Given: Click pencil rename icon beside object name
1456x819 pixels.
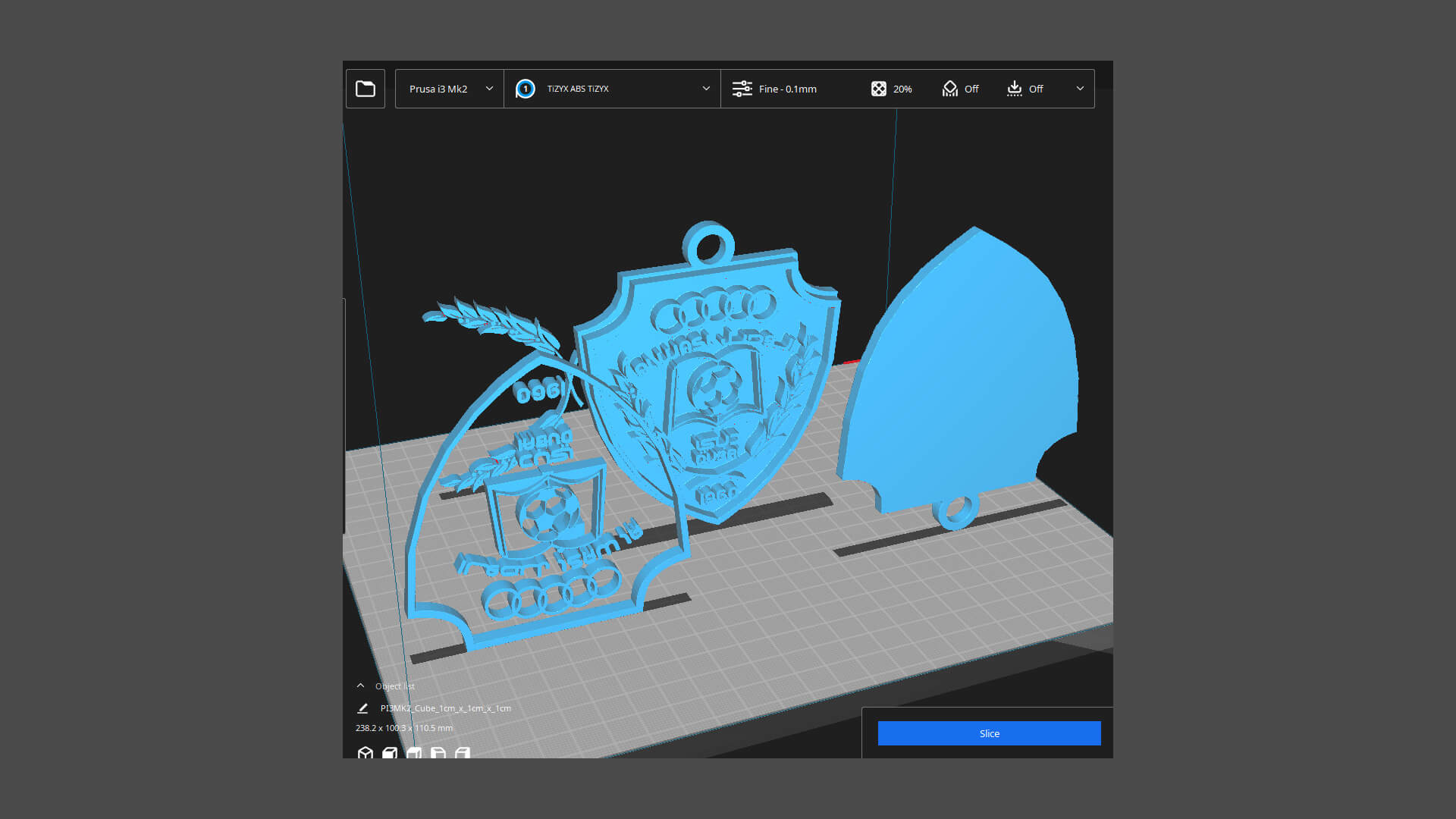Looking at the screenshot, I should pyautogui.click(x=362, y=708).
